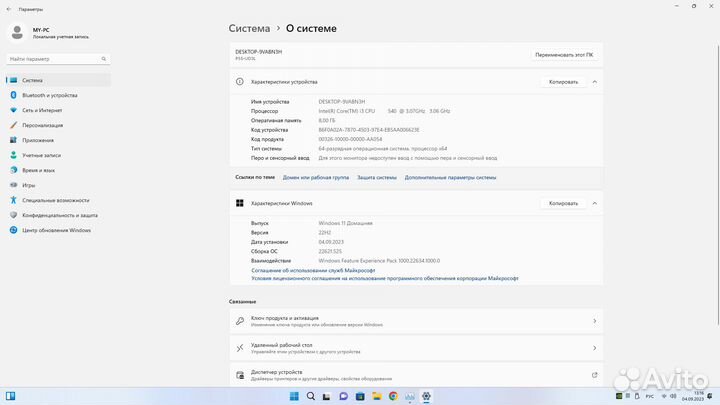Image resolution: width=720 pixels, height=405 pixels.
Task: Click the far-left taskbar widgets button
Action: [x=10, y=396]
